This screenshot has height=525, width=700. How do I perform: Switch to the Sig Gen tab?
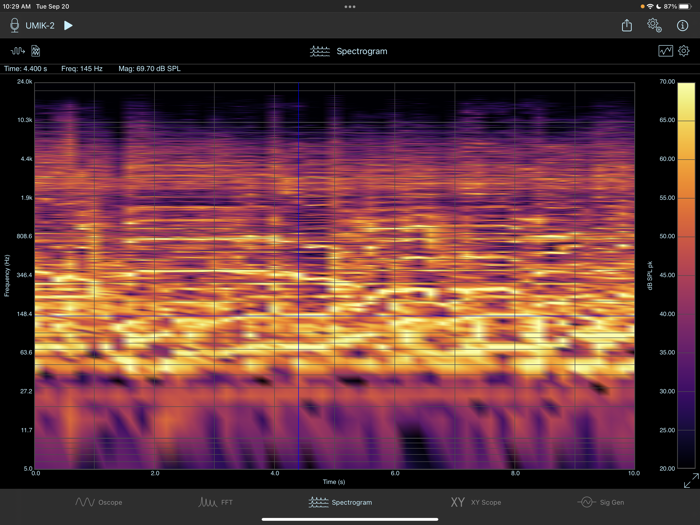pos(600,502)
